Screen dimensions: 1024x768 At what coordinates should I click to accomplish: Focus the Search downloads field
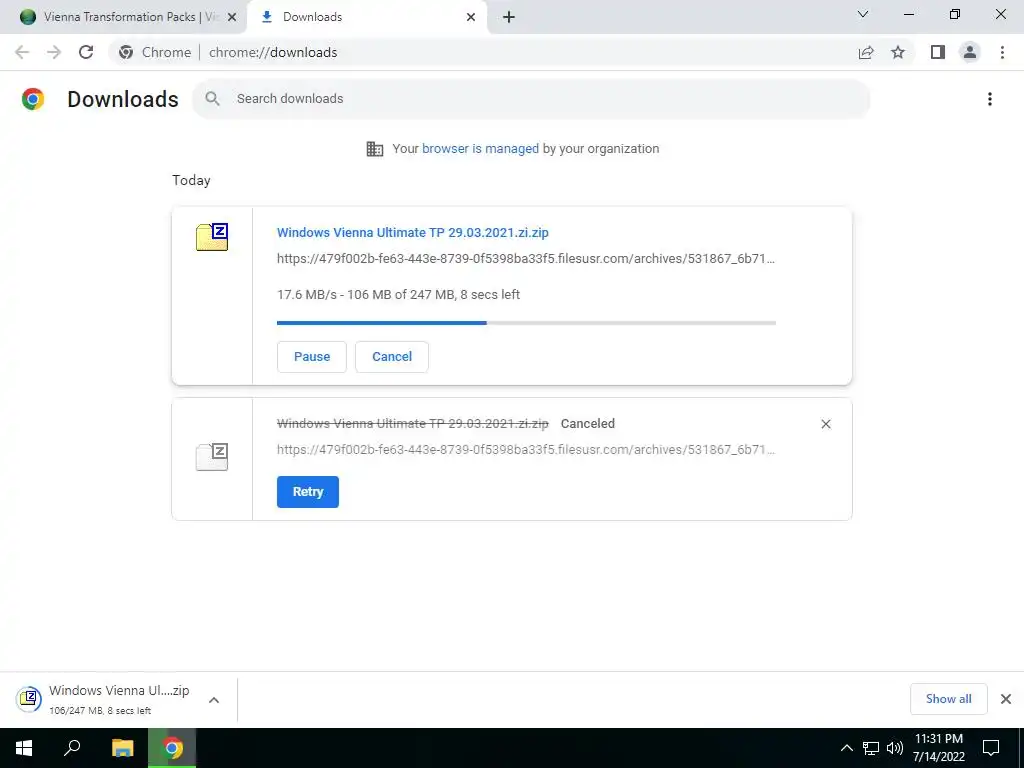click(x=531, y=99)
